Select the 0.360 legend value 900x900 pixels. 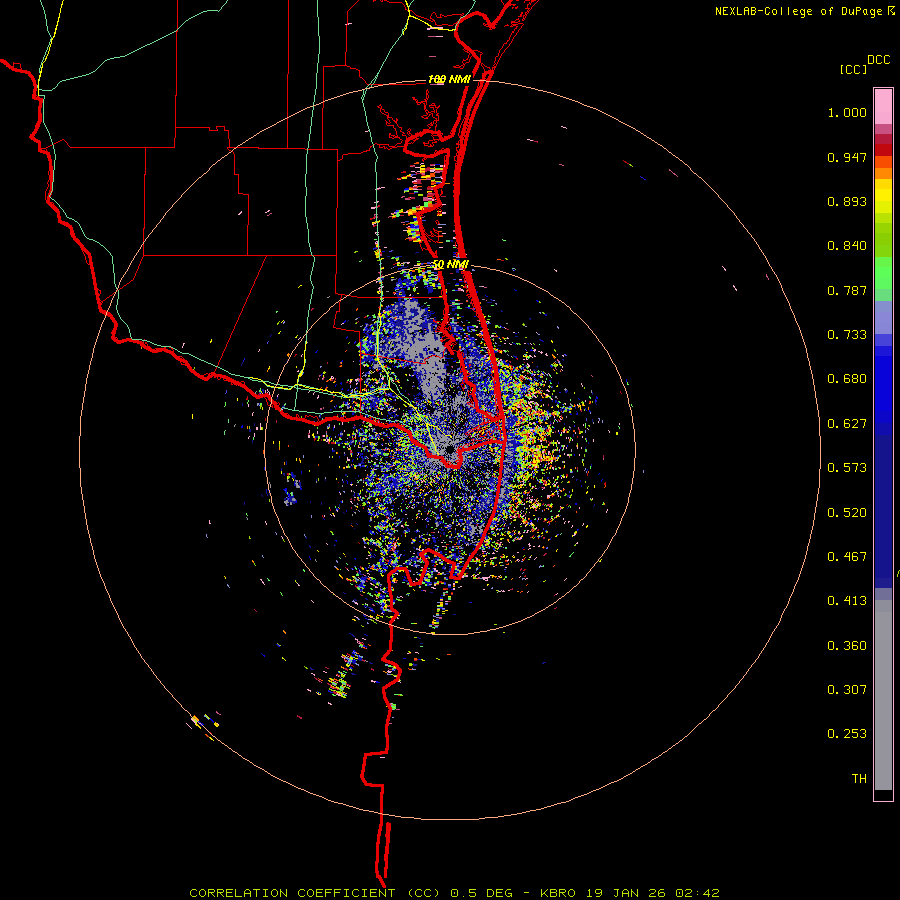coord(847,646)
